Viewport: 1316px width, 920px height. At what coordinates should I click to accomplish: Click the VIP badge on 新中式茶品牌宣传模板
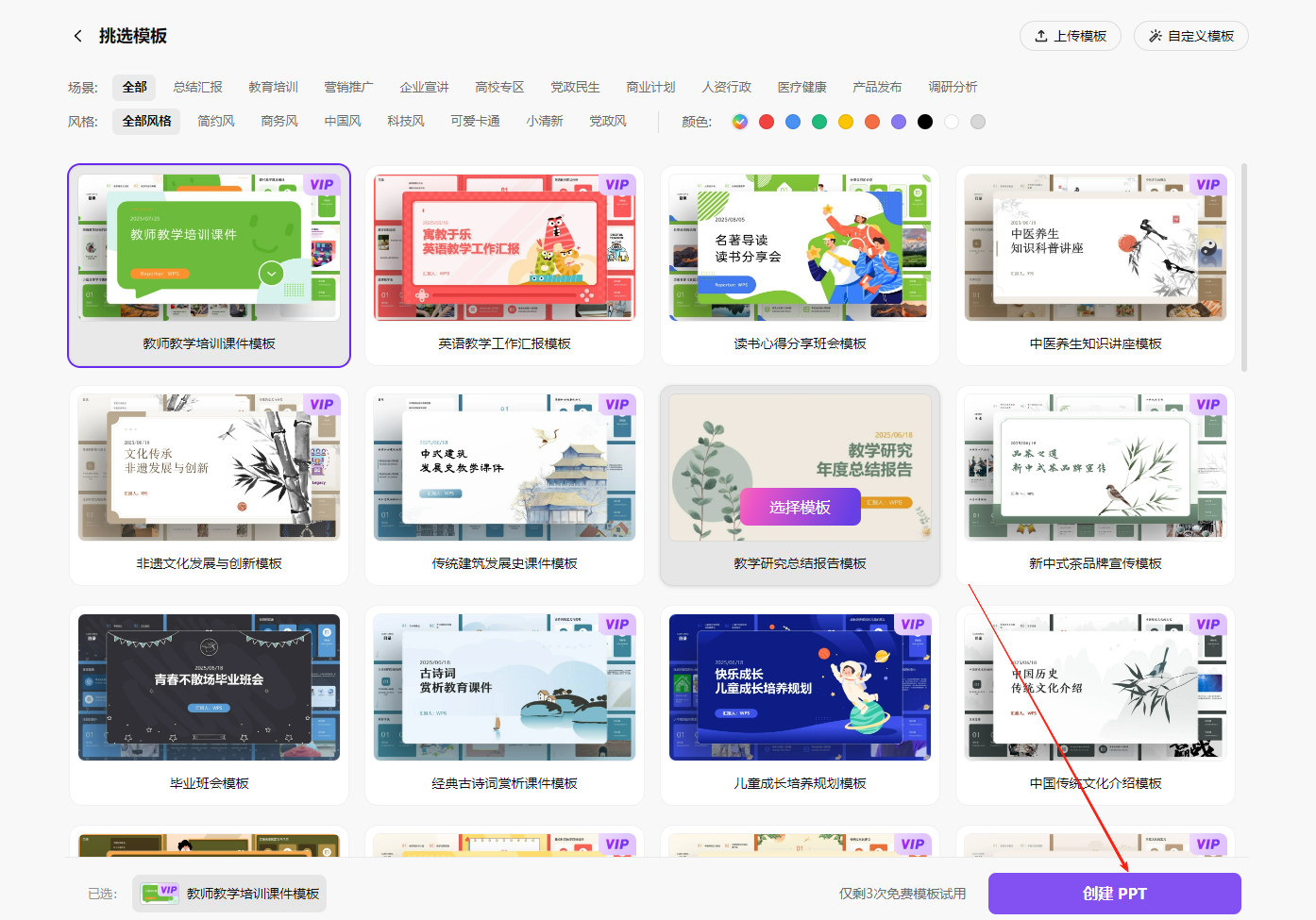click(x=1208, y=405)
